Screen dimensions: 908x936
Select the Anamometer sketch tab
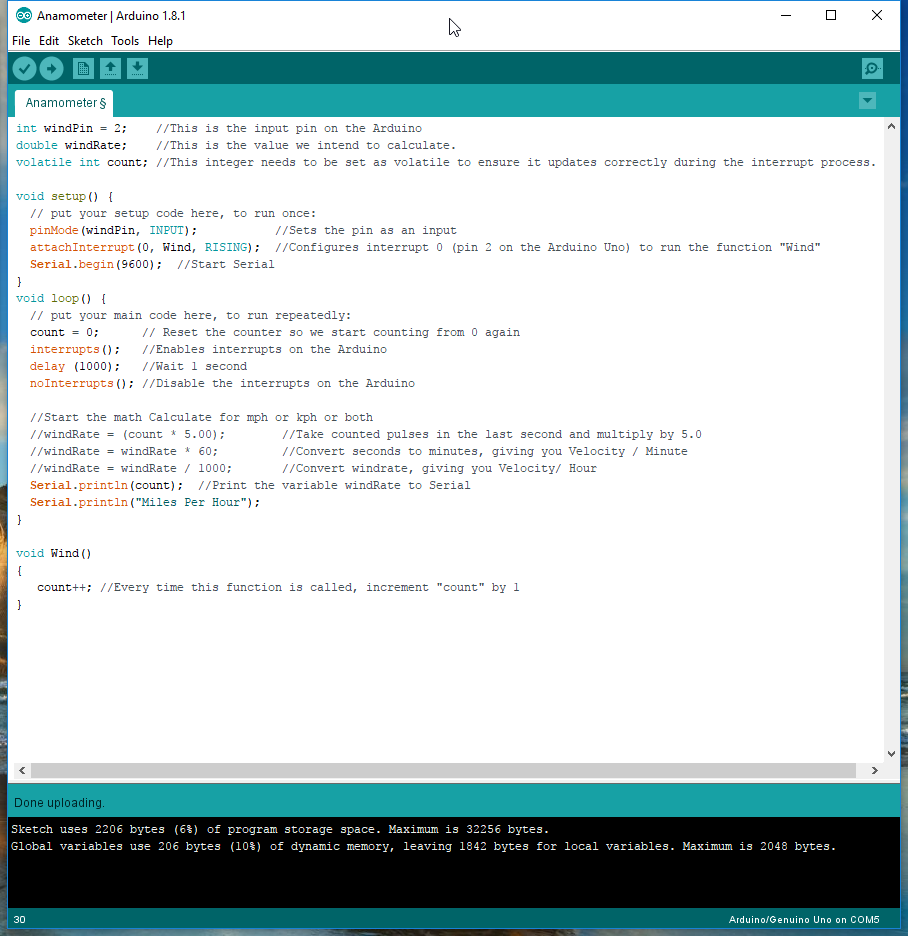click(x=64, y=103)
